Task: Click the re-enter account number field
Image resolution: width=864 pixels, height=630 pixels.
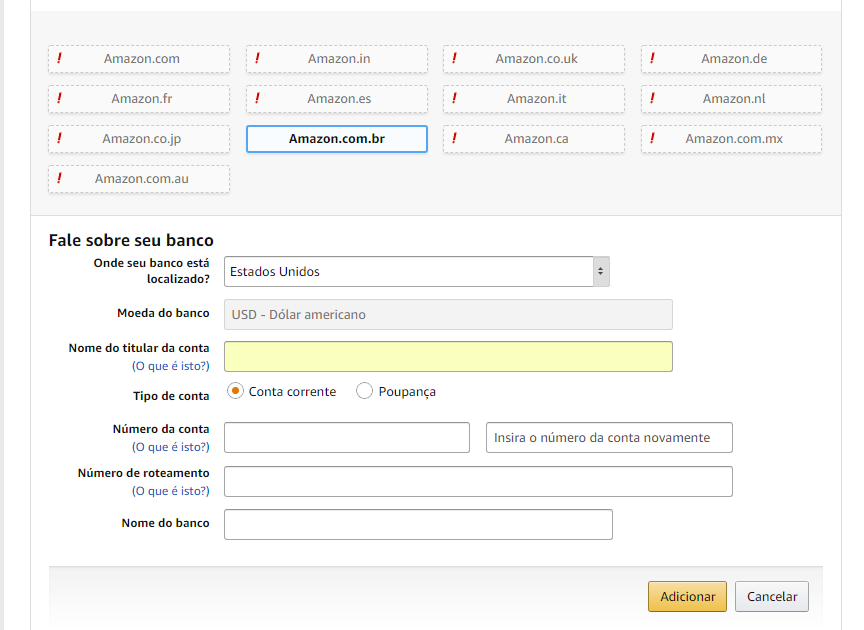Action: pyautogui.click(x=609, y=437)
